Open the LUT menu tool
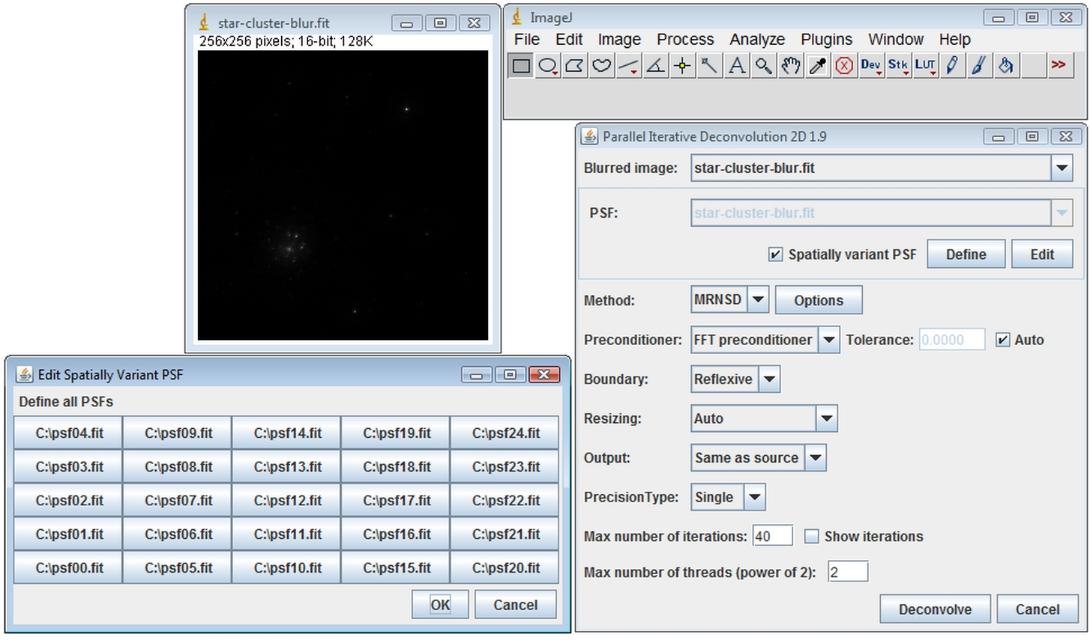Screen dimensions: 1090x641 925,65
